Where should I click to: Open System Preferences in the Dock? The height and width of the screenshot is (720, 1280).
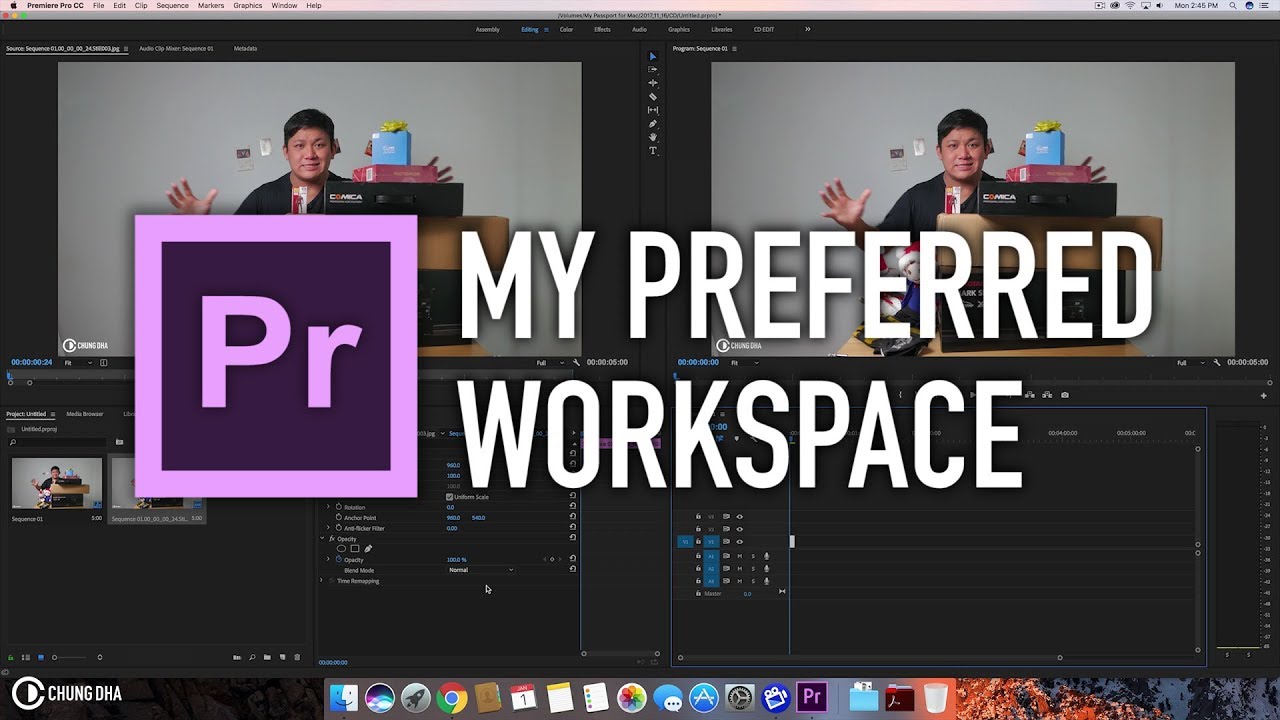[x=740, y=697]
